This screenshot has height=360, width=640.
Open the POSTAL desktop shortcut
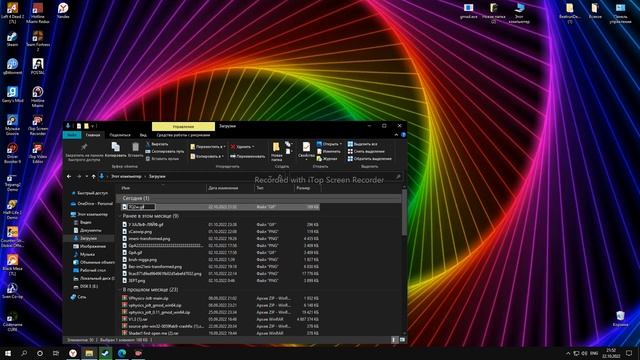[38, 67]
